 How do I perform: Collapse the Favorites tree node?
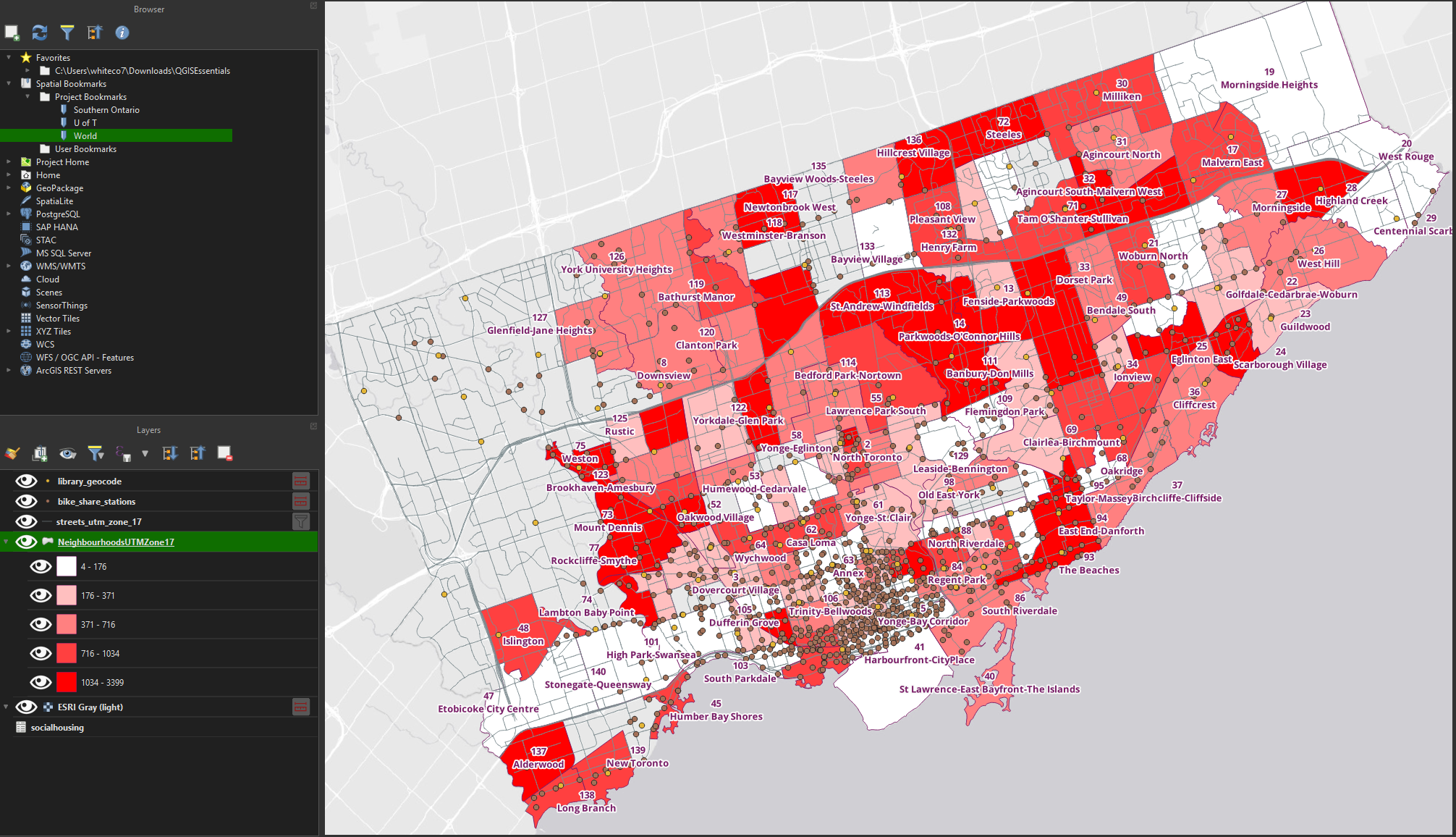[x=9, y=57]
